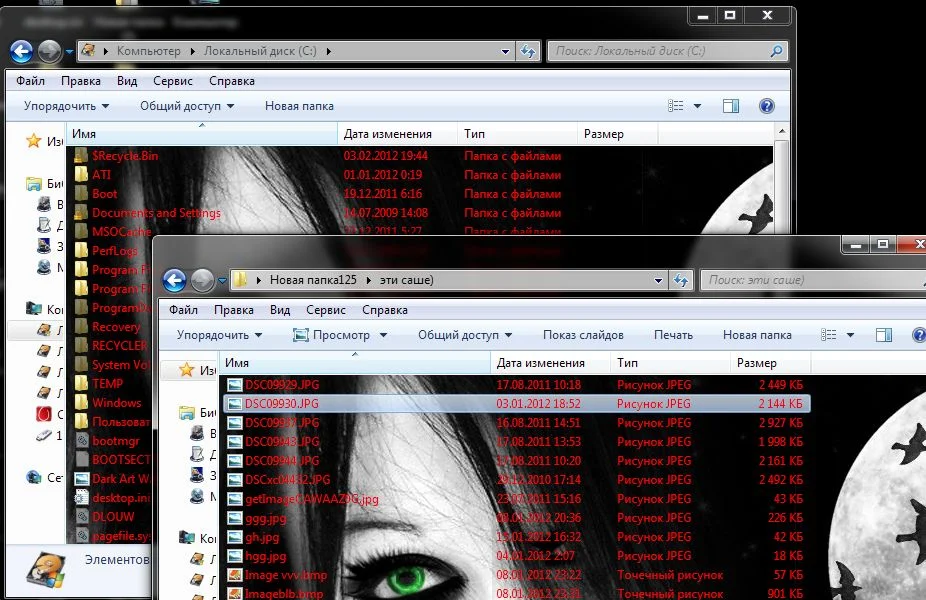This screenshot has width=926, height=600.
Task: Select DSC09929.JPG image icon
Action: pos(235,385)
